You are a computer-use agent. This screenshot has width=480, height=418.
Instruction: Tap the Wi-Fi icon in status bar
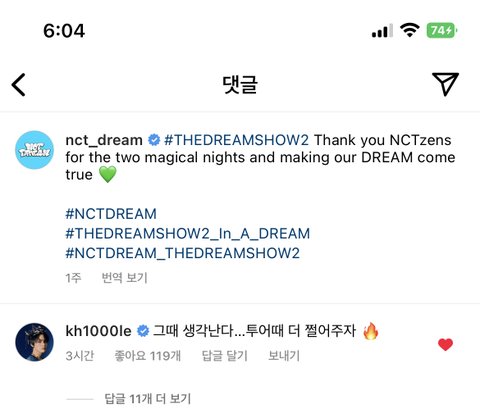point(410,30)
